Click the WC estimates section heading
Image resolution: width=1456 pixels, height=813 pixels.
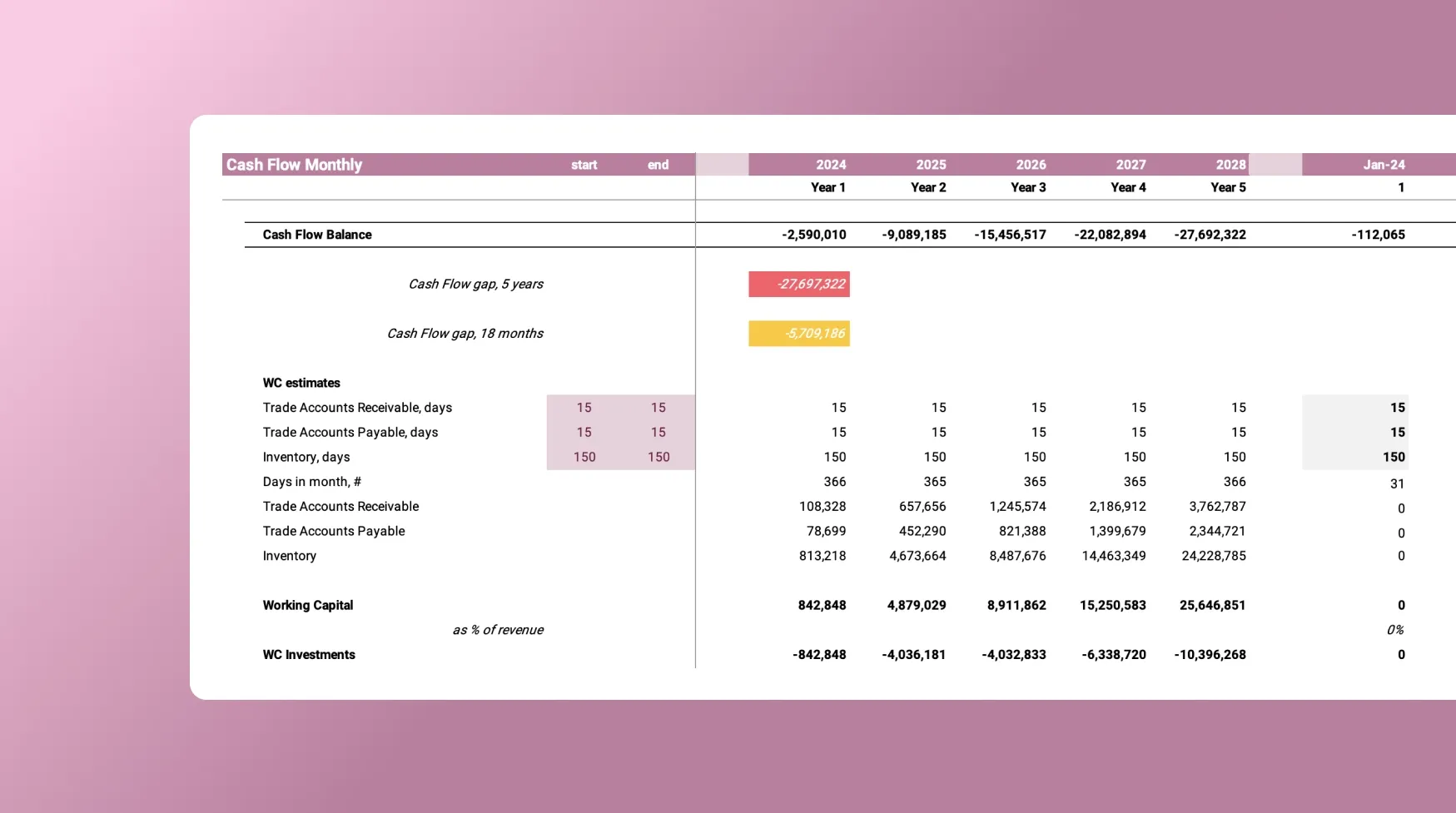[x=301, y=383]
